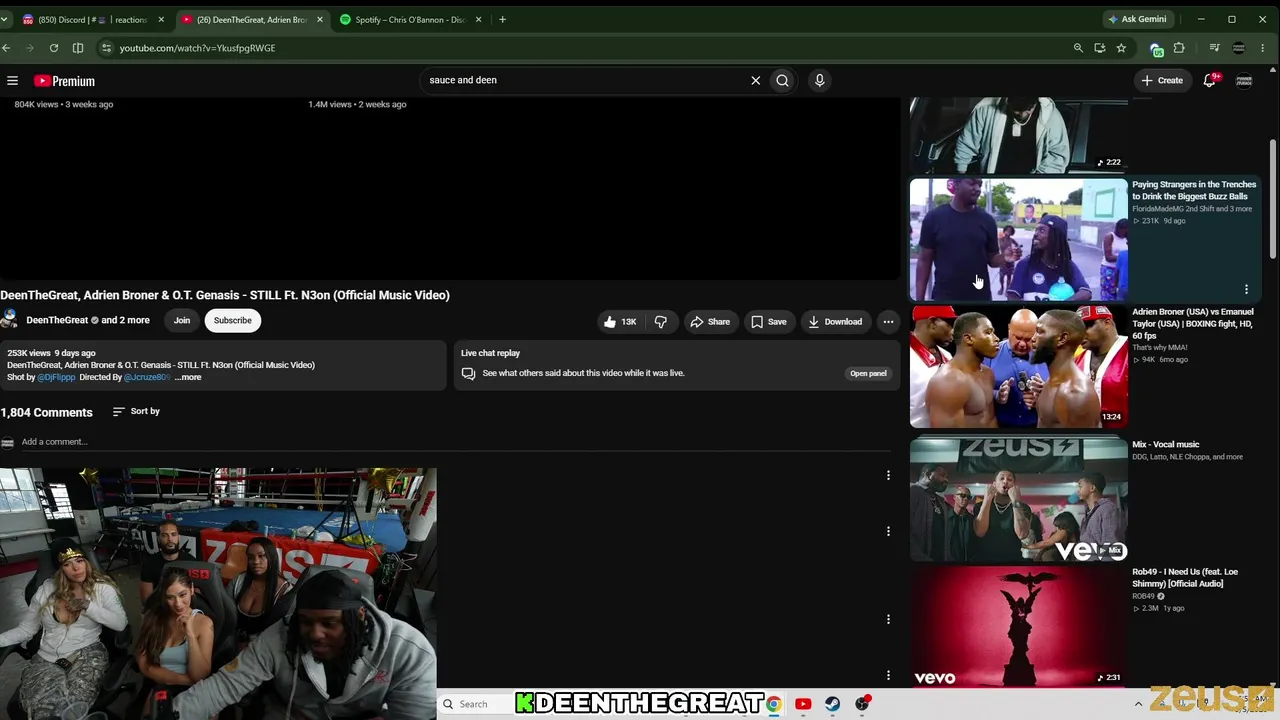Open DeenTheGreat channel avatar
1280x720 pixels.
(9, 320)
